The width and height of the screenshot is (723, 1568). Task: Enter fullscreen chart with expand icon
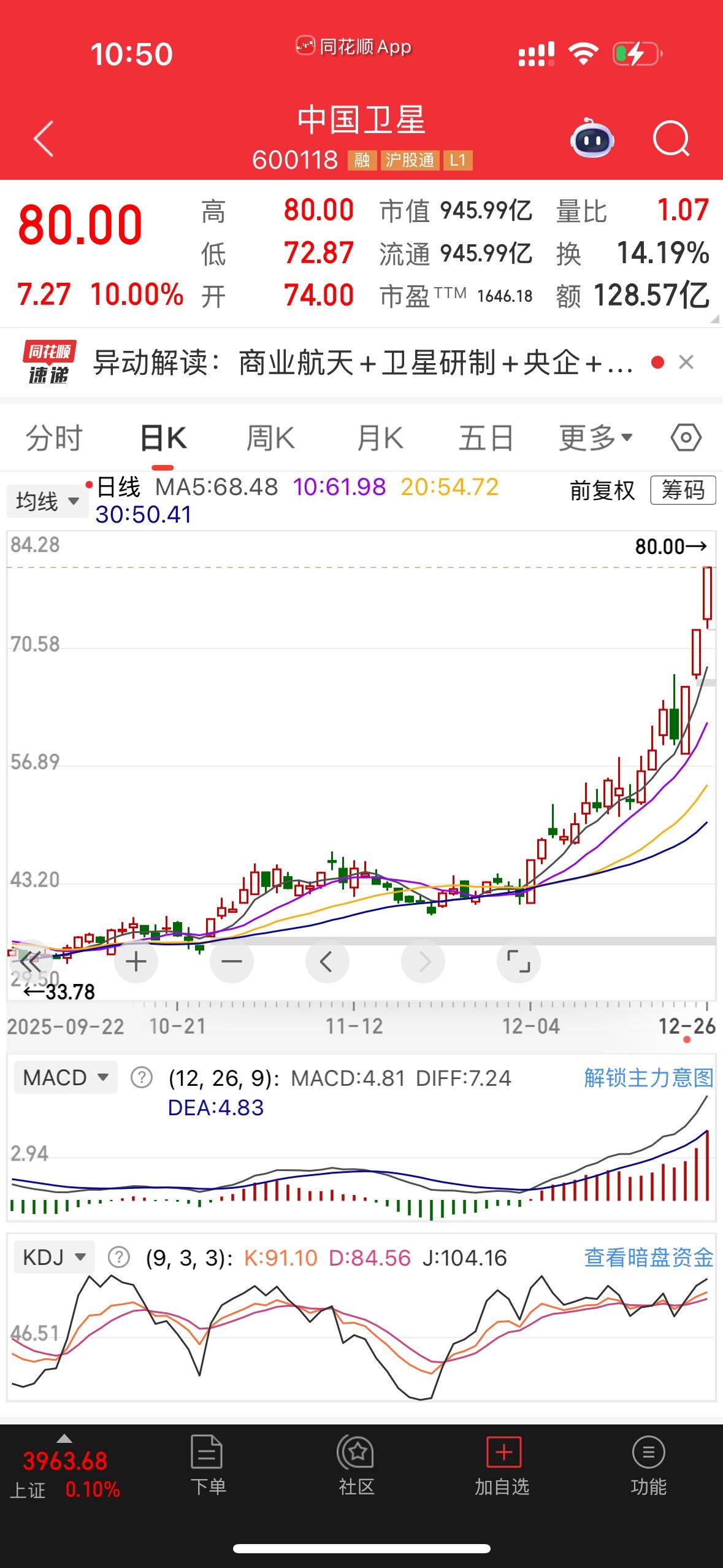[518, 961]
